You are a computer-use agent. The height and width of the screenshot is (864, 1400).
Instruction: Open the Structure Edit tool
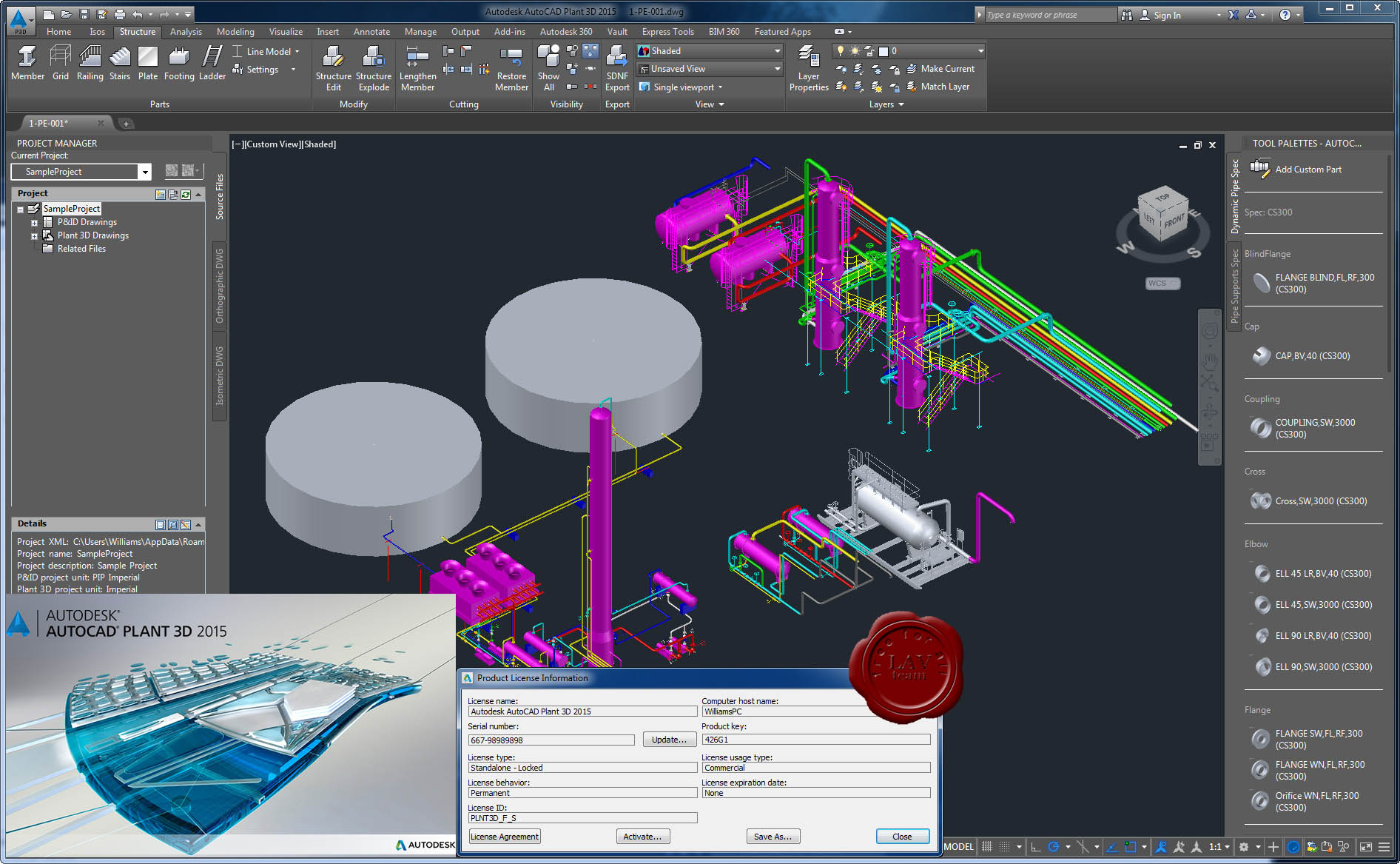click(x=333, y=68)
